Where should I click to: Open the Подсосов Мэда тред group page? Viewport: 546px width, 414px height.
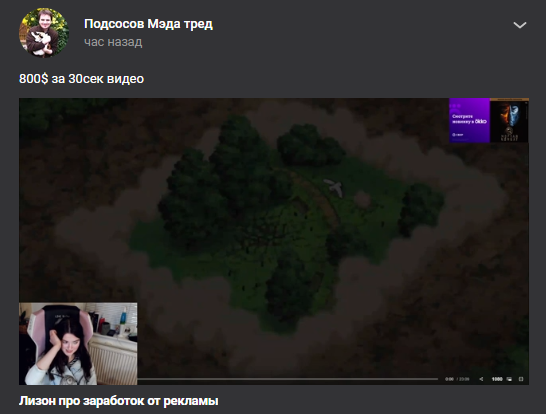click(x=148, y=24)
